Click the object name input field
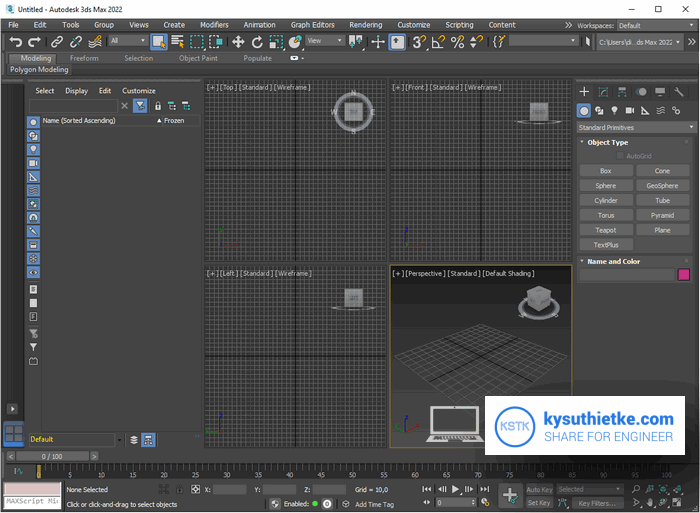The height and width of the screenshot is (513, 700). pos(626,275)
